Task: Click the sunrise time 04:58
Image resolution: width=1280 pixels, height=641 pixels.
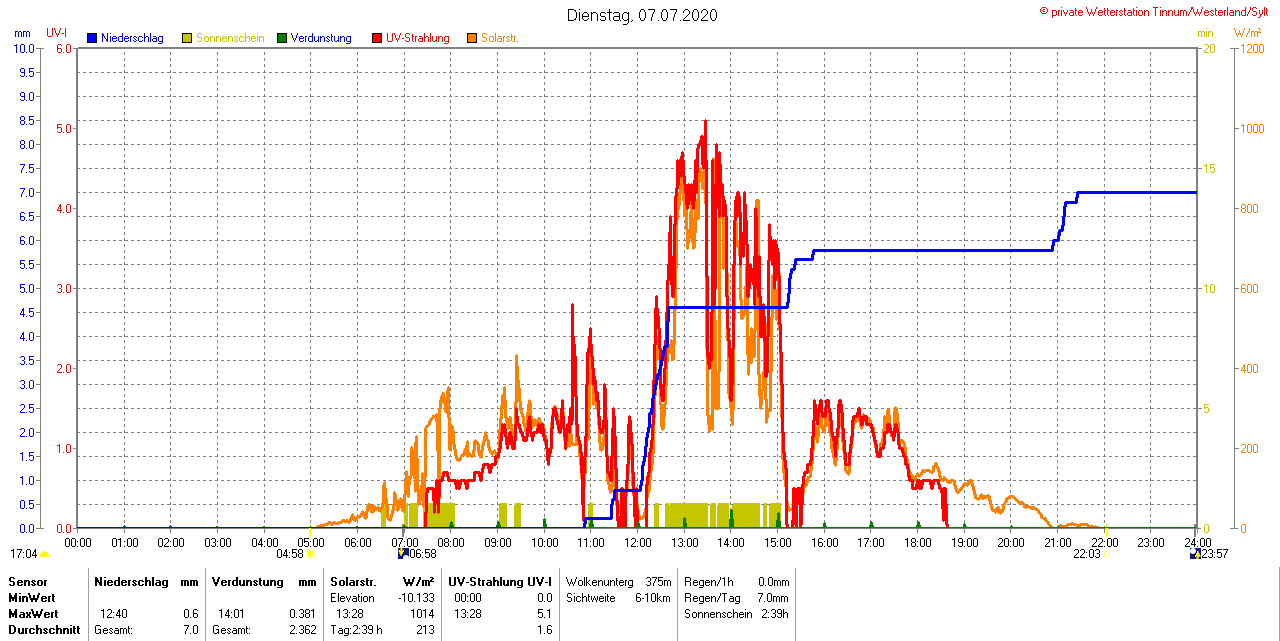Action: 290,553
